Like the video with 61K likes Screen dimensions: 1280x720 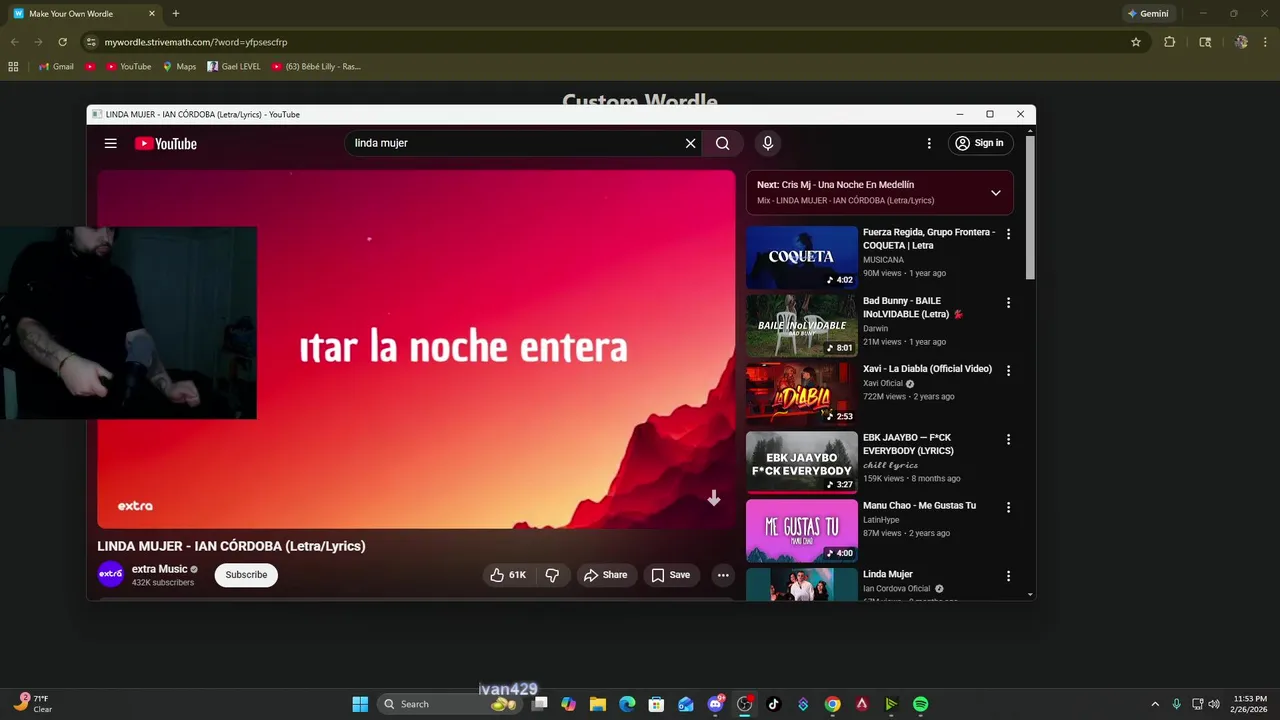coord(508,575)
